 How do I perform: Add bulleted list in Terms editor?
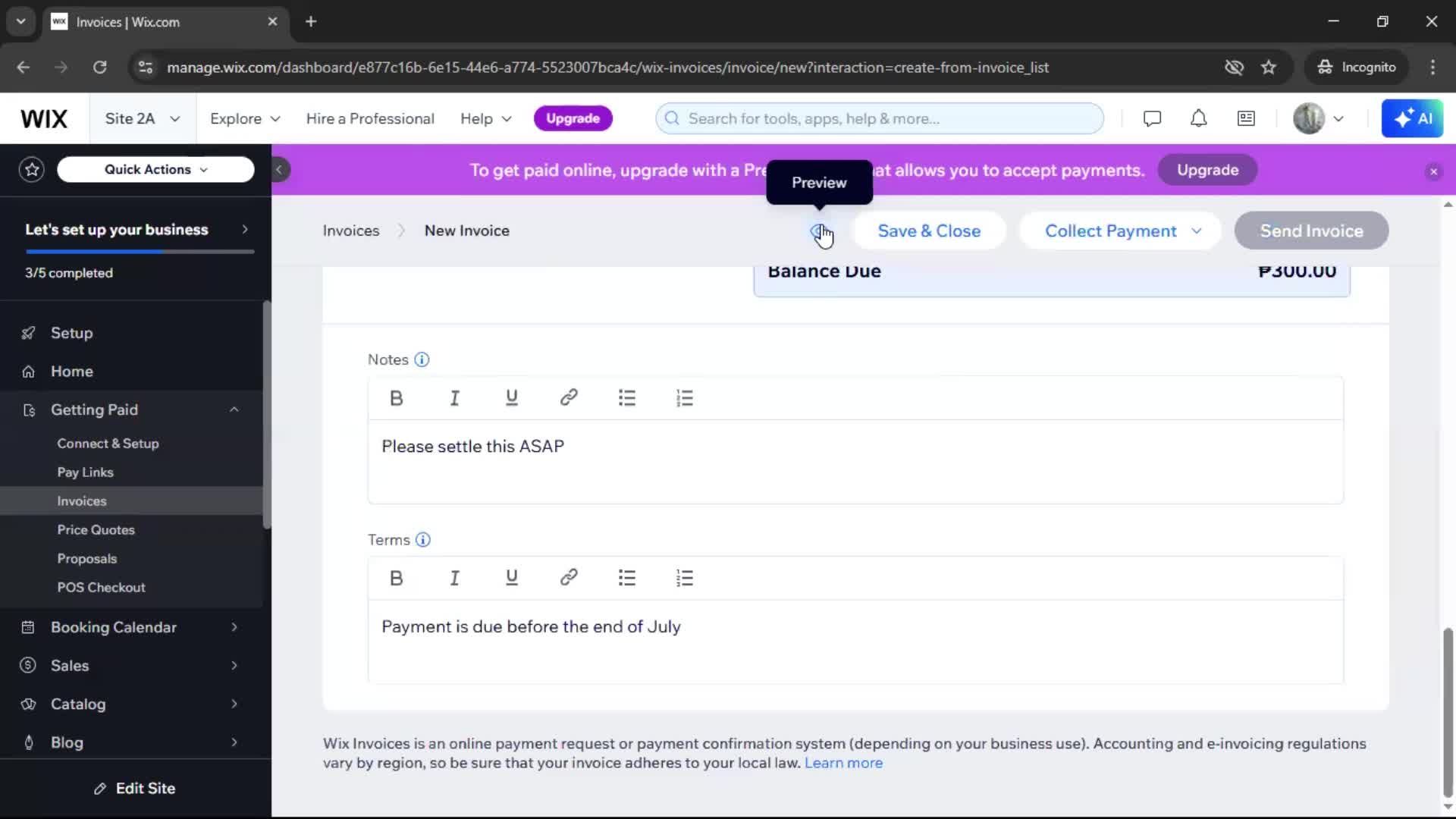[626, 579]
